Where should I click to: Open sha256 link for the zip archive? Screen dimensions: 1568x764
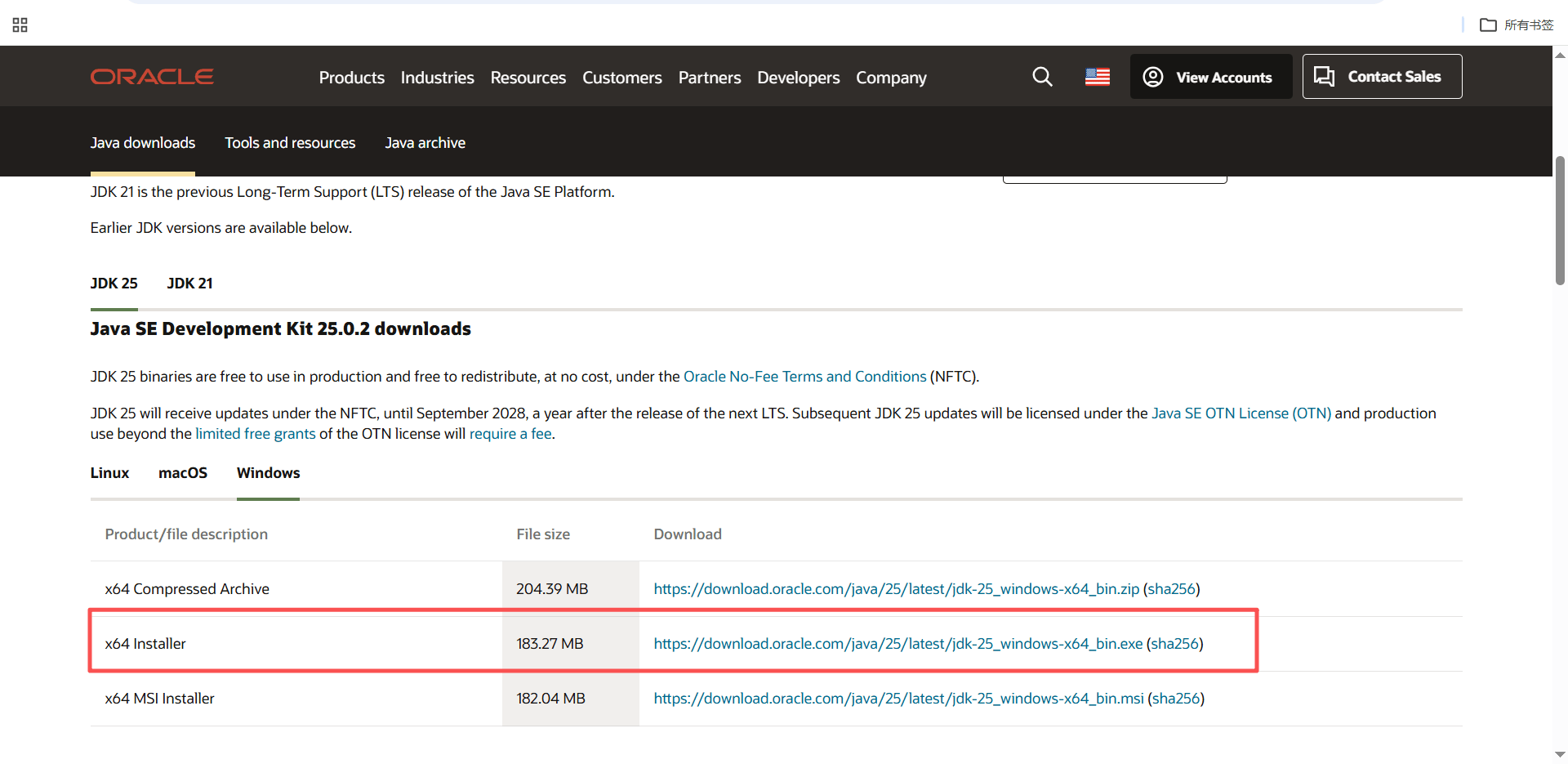pos(1172,589)
